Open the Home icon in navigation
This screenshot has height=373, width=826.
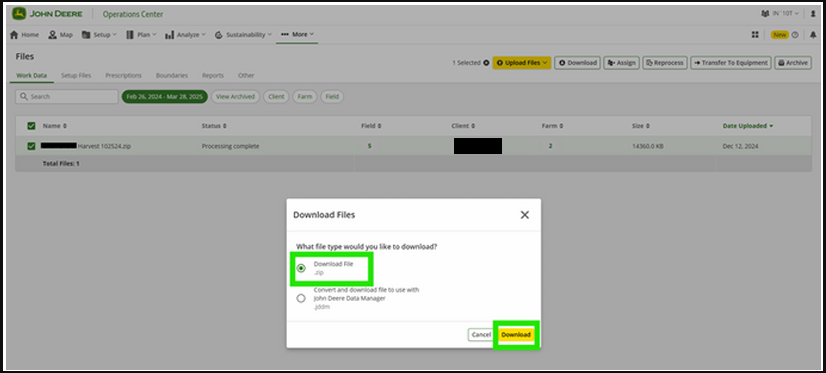click(x=14, y=35)
